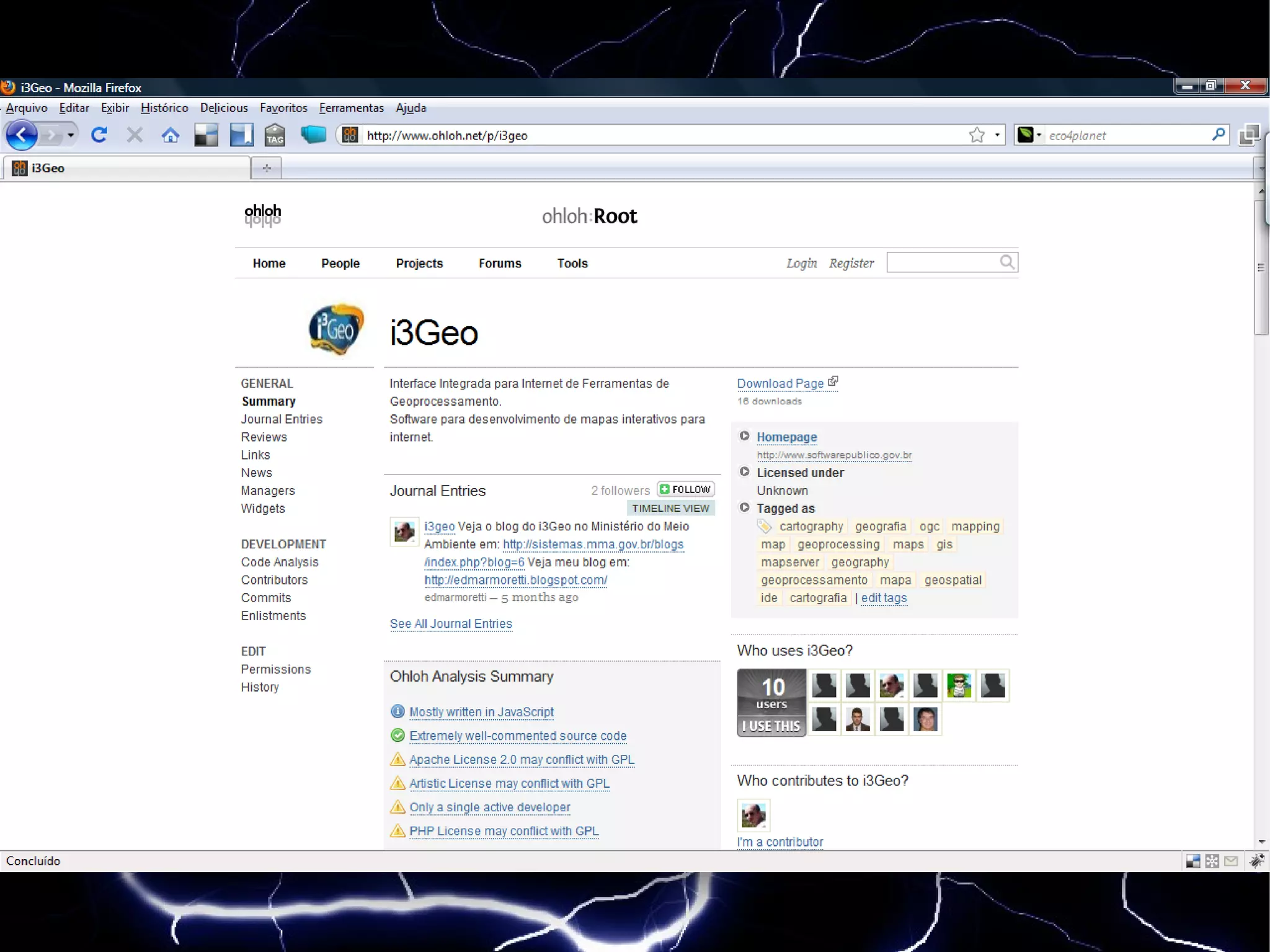
Task: Click the search magnifier in Firefox searchbar
Action: point(1218,135)
